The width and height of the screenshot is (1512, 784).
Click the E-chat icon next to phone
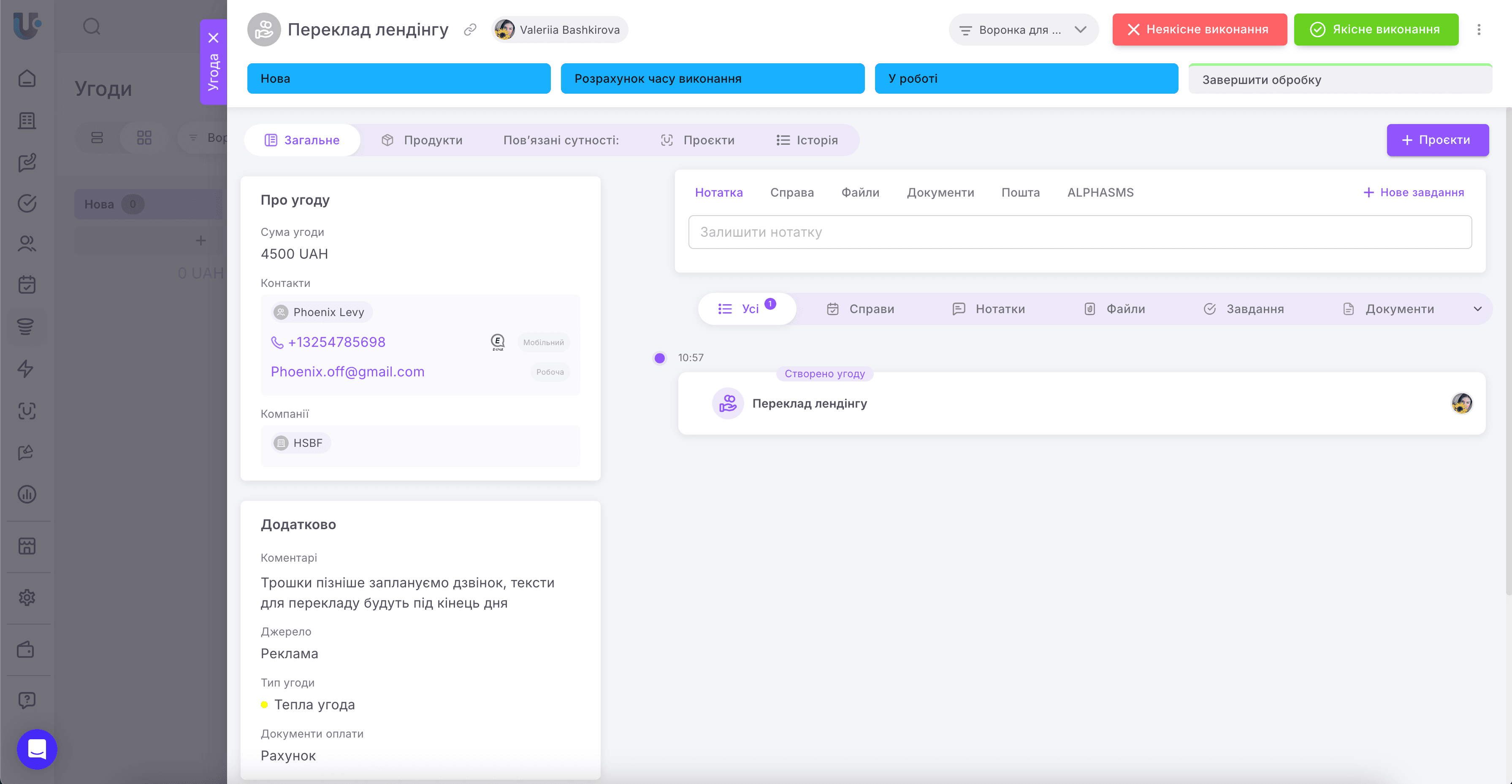pyautogui.click(x=497, y=342)
